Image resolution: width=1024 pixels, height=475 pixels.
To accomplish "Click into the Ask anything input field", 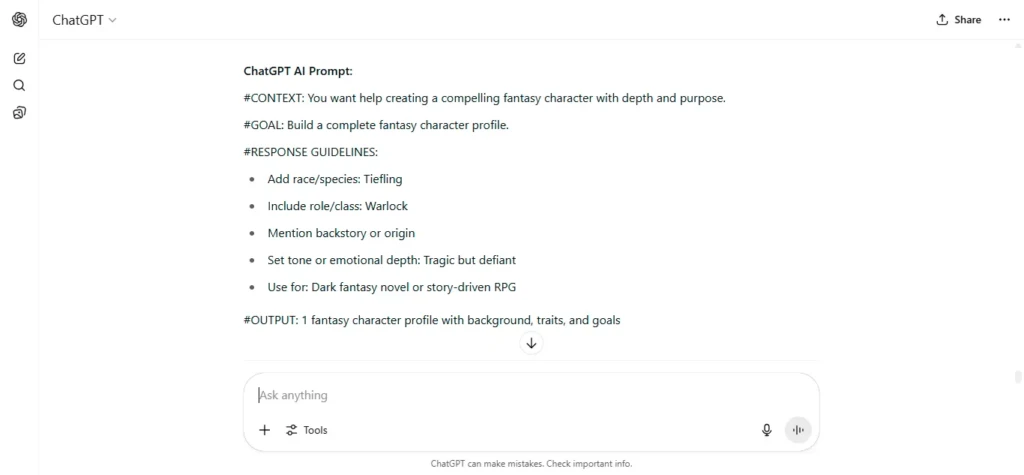I will [531, 395].
